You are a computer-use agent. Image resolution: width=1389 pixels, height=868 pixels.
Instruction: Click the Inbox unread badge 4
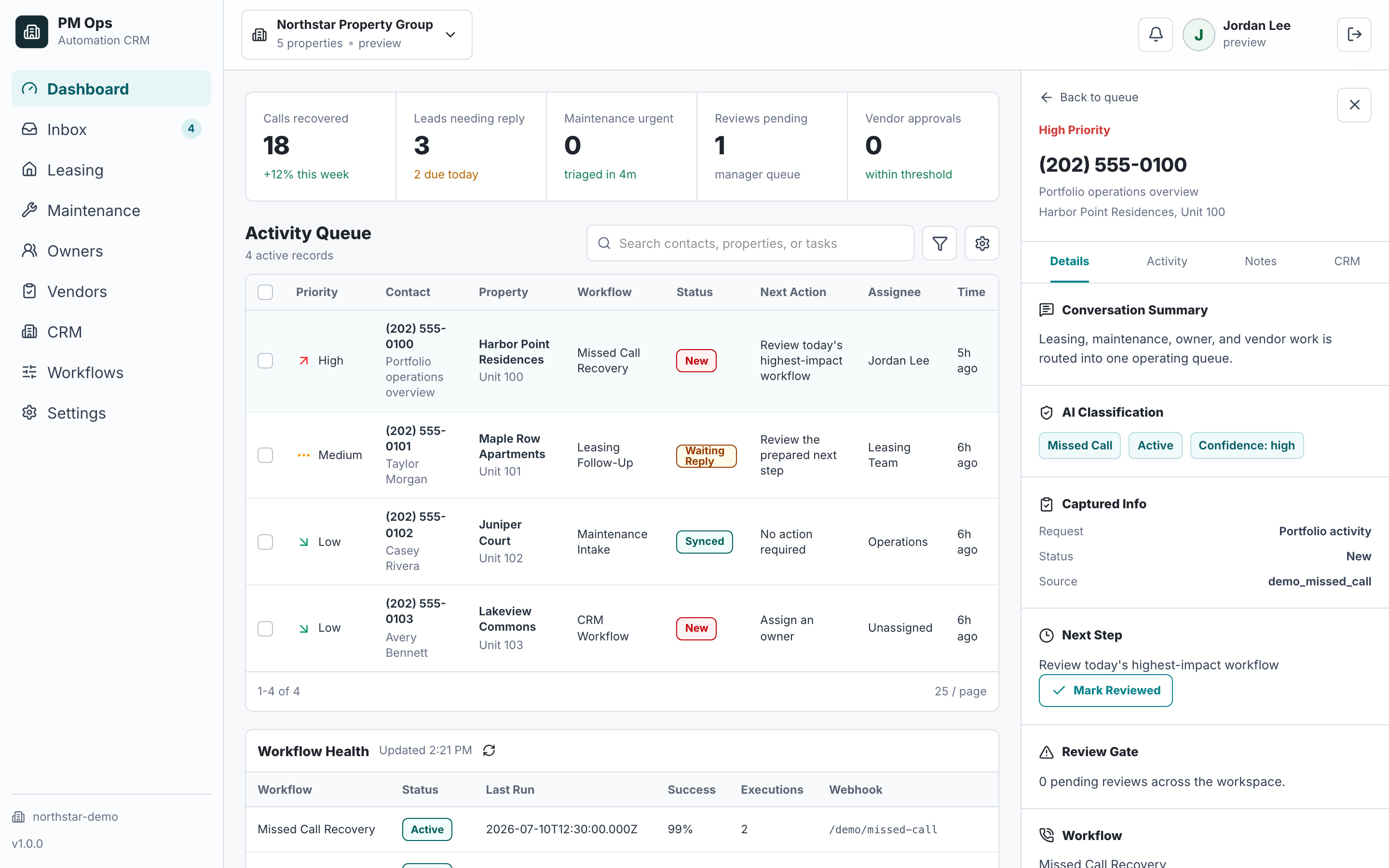click(191, 129)
